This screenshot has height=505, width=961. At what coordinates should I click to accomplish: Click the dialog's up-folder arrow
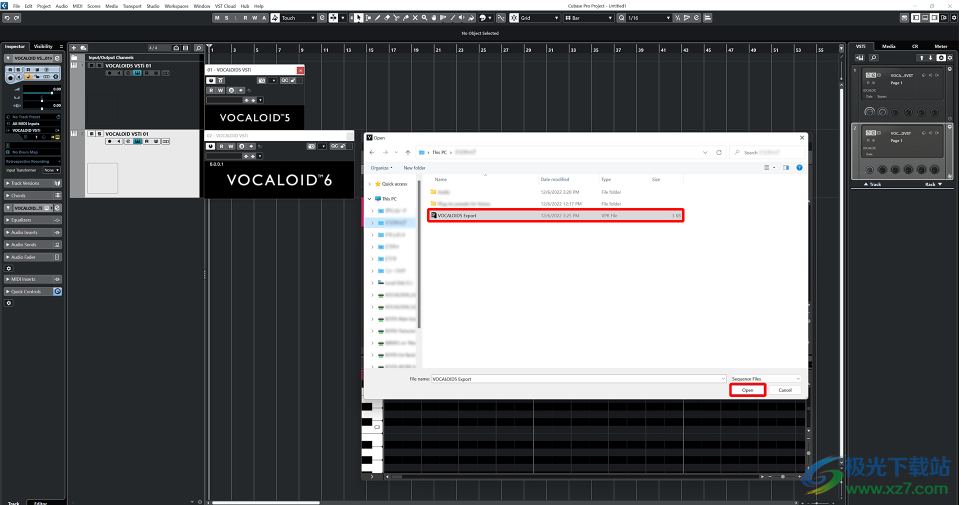pyautogui.click(x=408, y=152)
